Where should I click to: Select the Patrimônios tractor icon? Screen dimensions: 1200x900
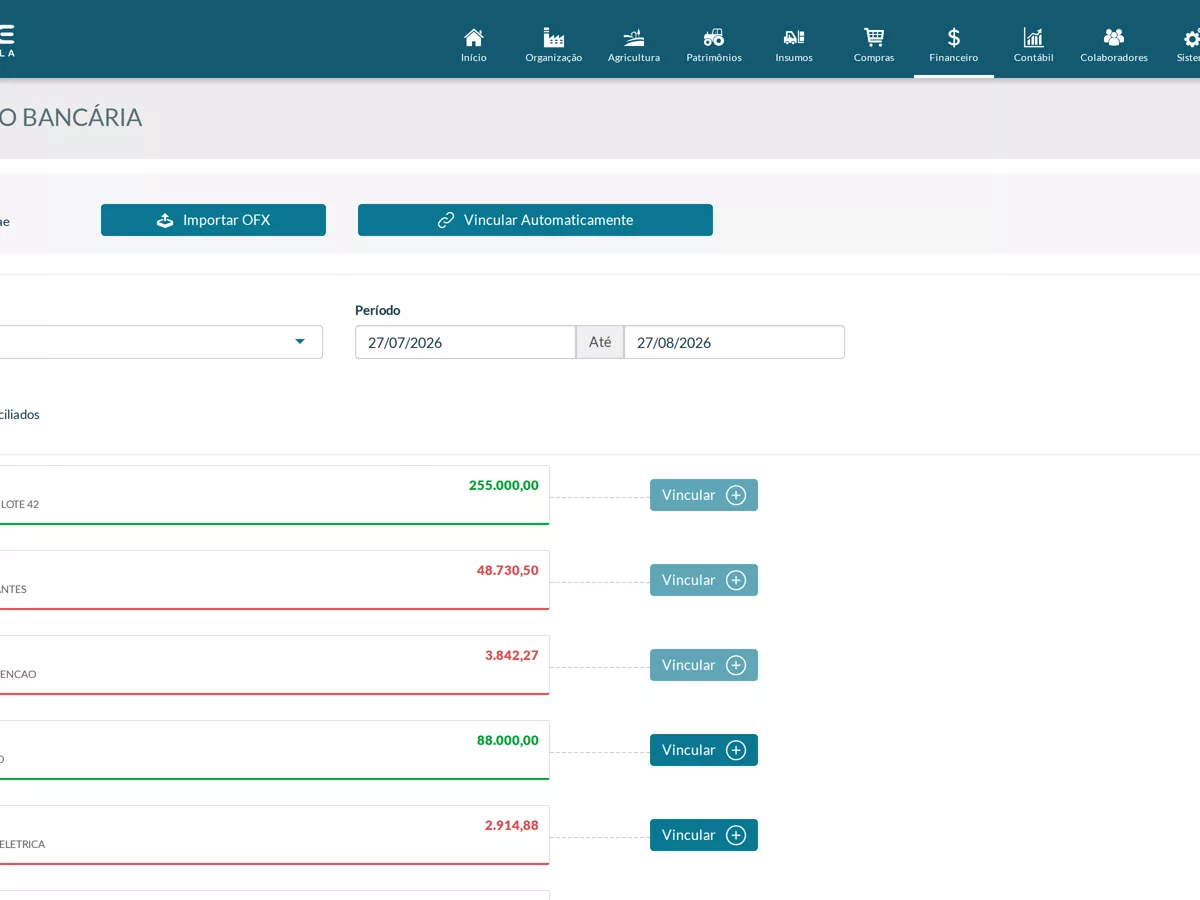click(x=714, y=38)
